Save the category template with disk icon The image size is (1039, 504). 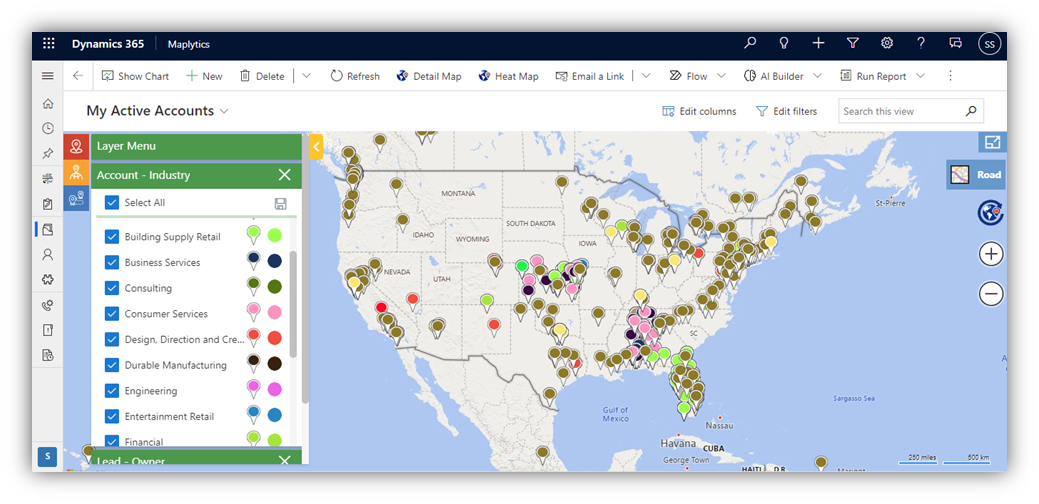280,203
